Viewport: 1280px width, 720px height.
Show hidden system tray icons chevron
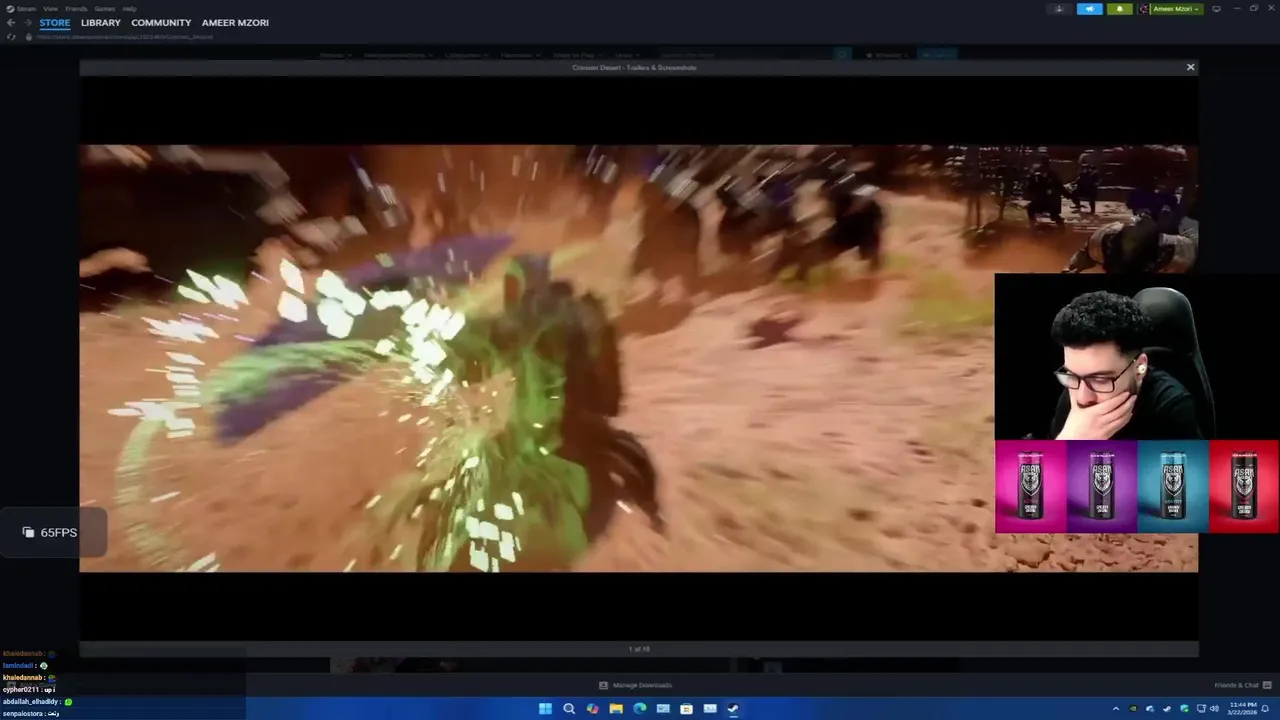pyautogui.click(x=1116, y=709)
